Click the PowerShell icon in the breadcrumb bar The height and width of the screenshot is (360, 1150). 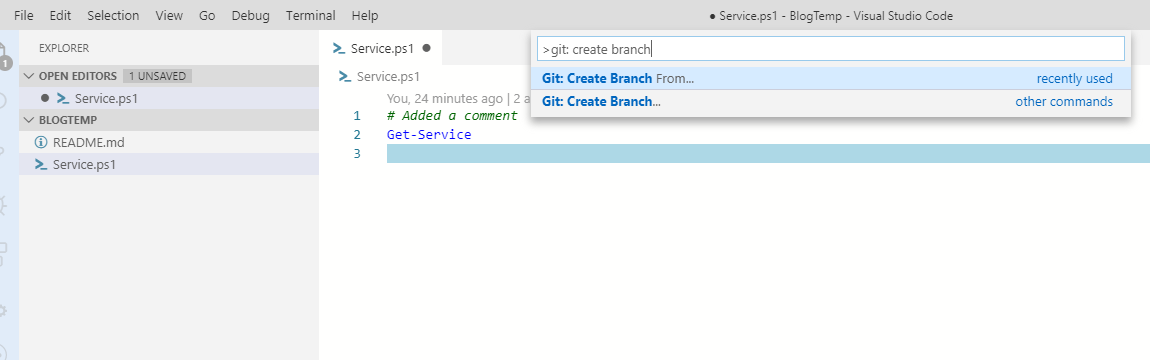[345, 76]
